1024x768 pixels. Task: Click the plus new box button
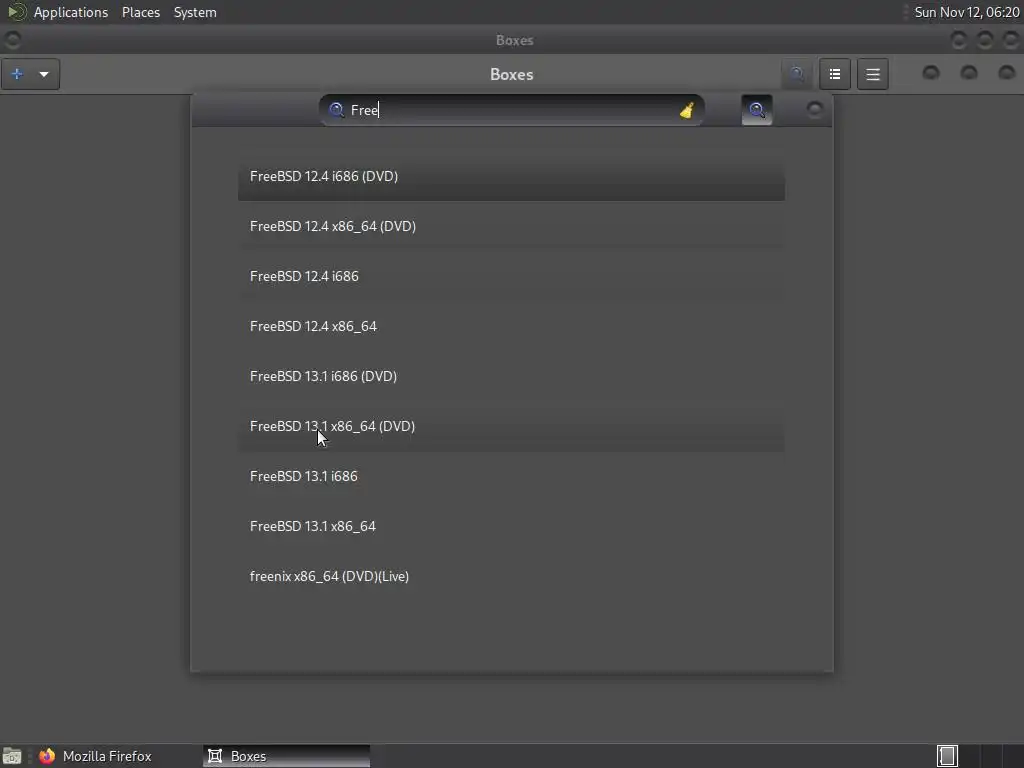coord(17,74)
